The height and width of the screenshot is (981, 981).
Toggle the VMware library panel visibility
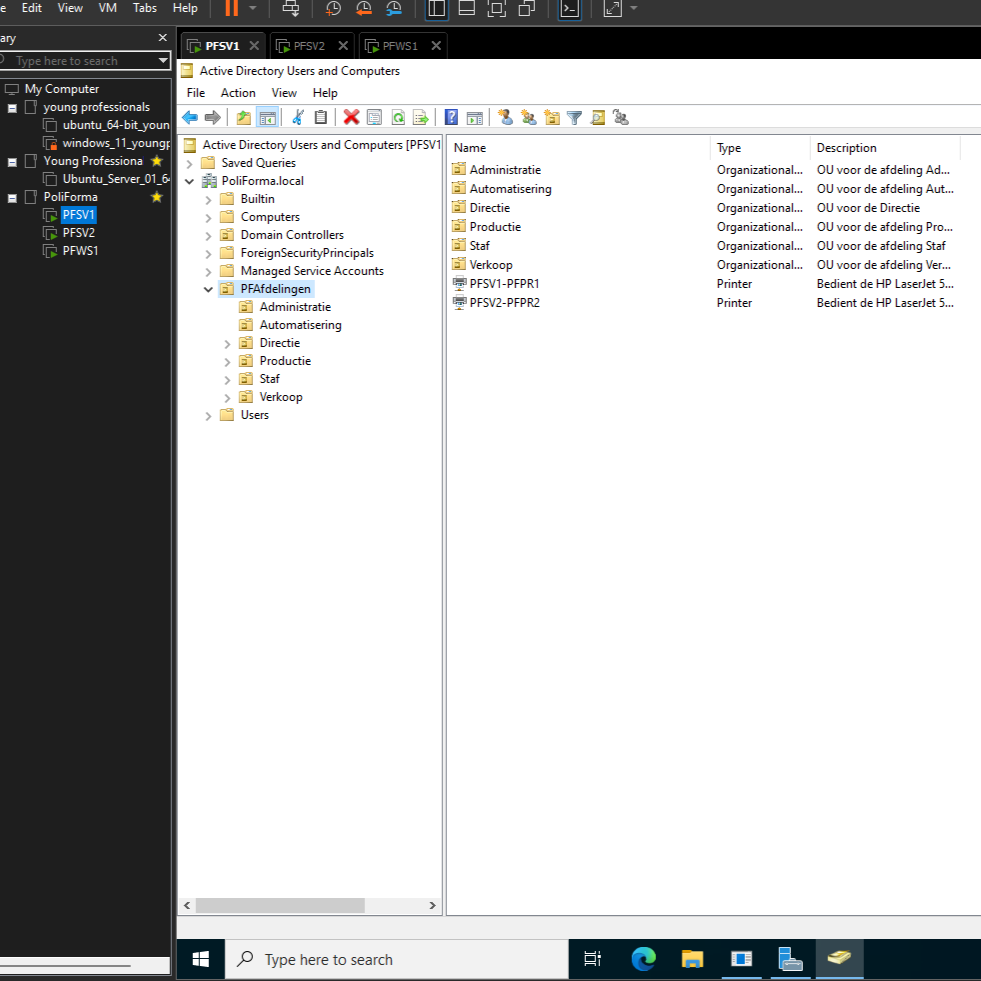tap(437, 9)
